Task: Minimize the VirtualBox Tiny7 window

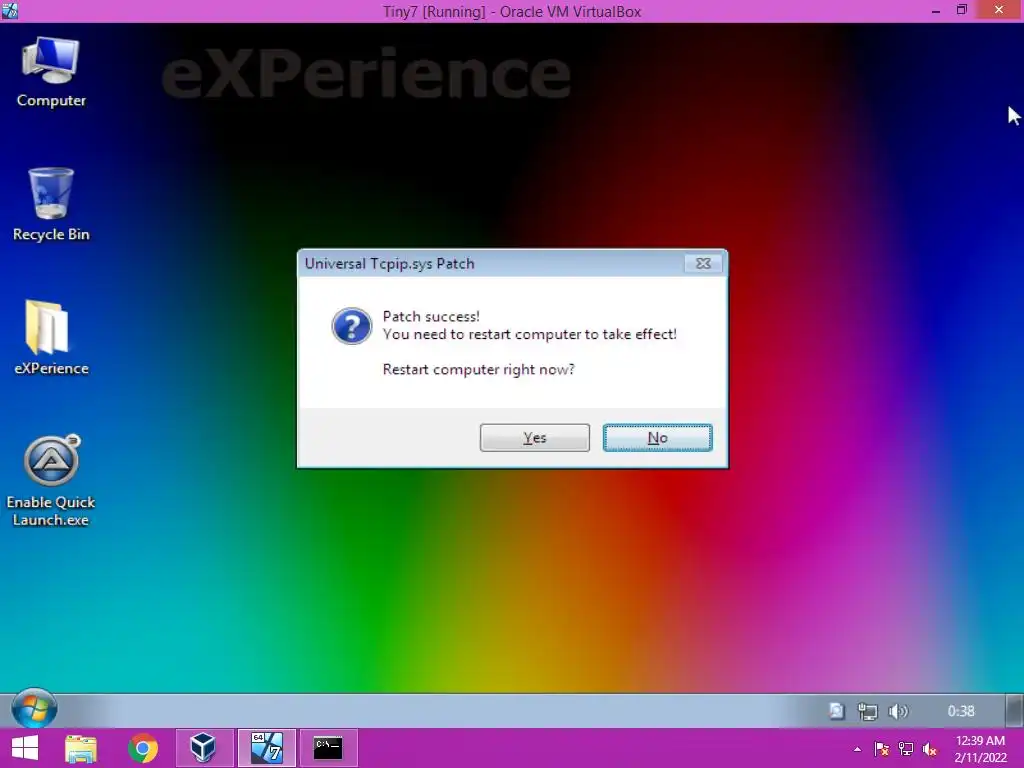Action: pos(936,11)
